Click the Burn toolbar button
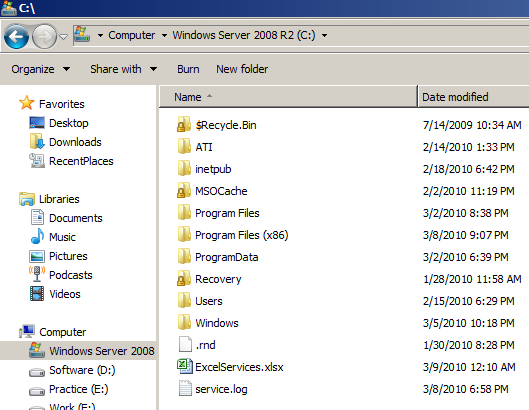529x410 pixels. tap(188, 69)
